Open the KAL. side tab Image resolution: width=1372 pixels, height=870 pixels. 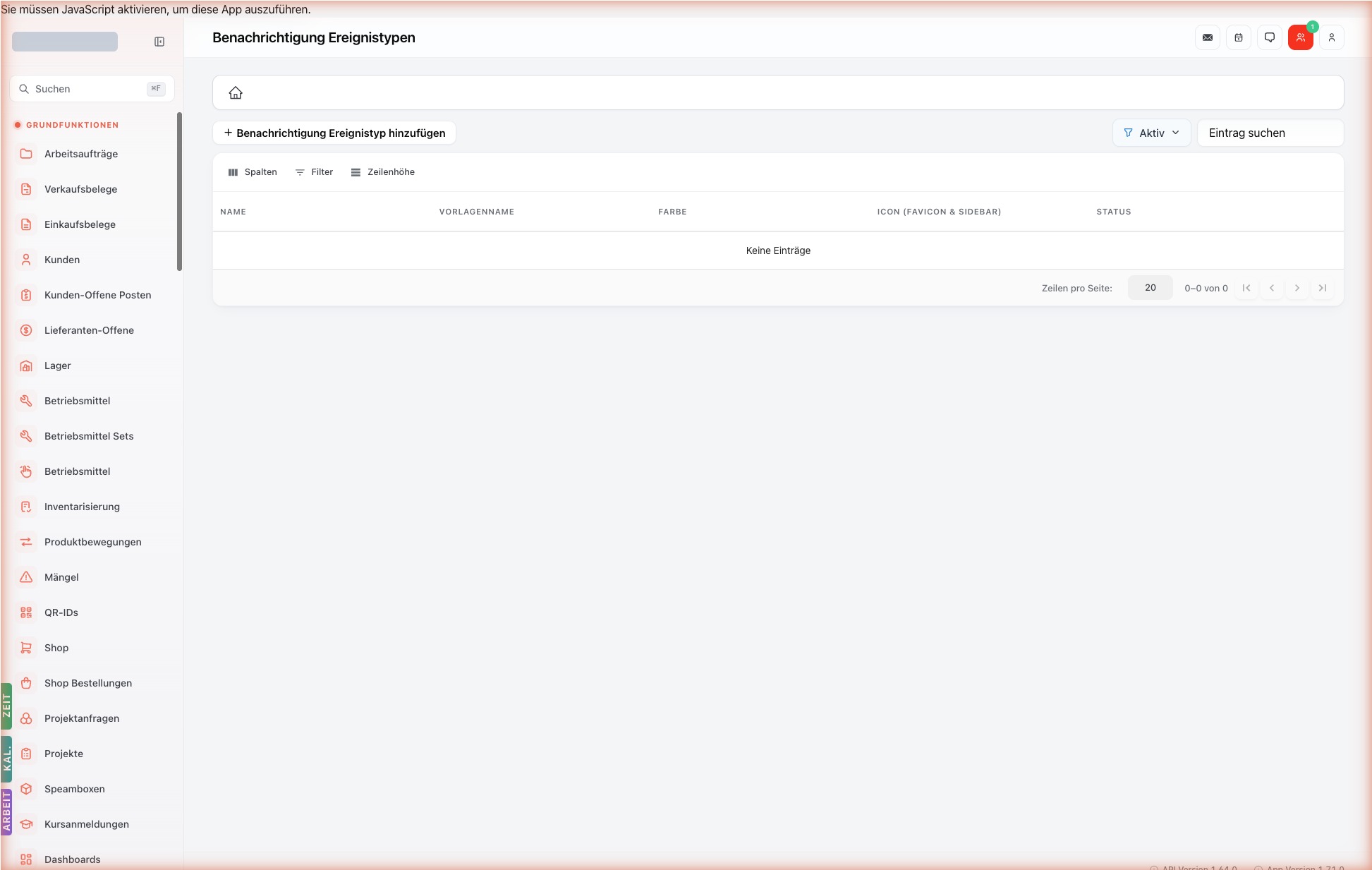[x=6, y=759]
